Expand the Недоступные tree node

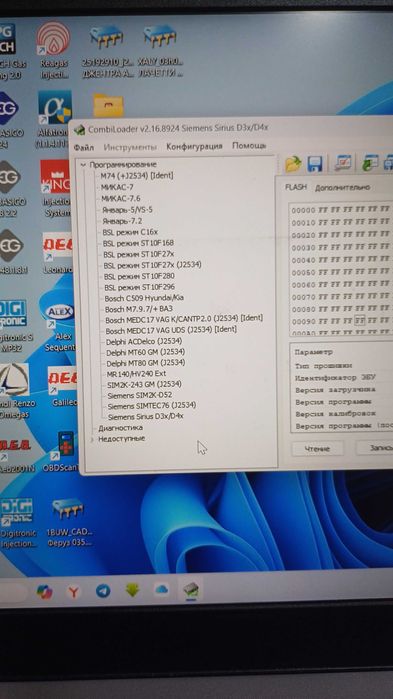pos(92,439)
